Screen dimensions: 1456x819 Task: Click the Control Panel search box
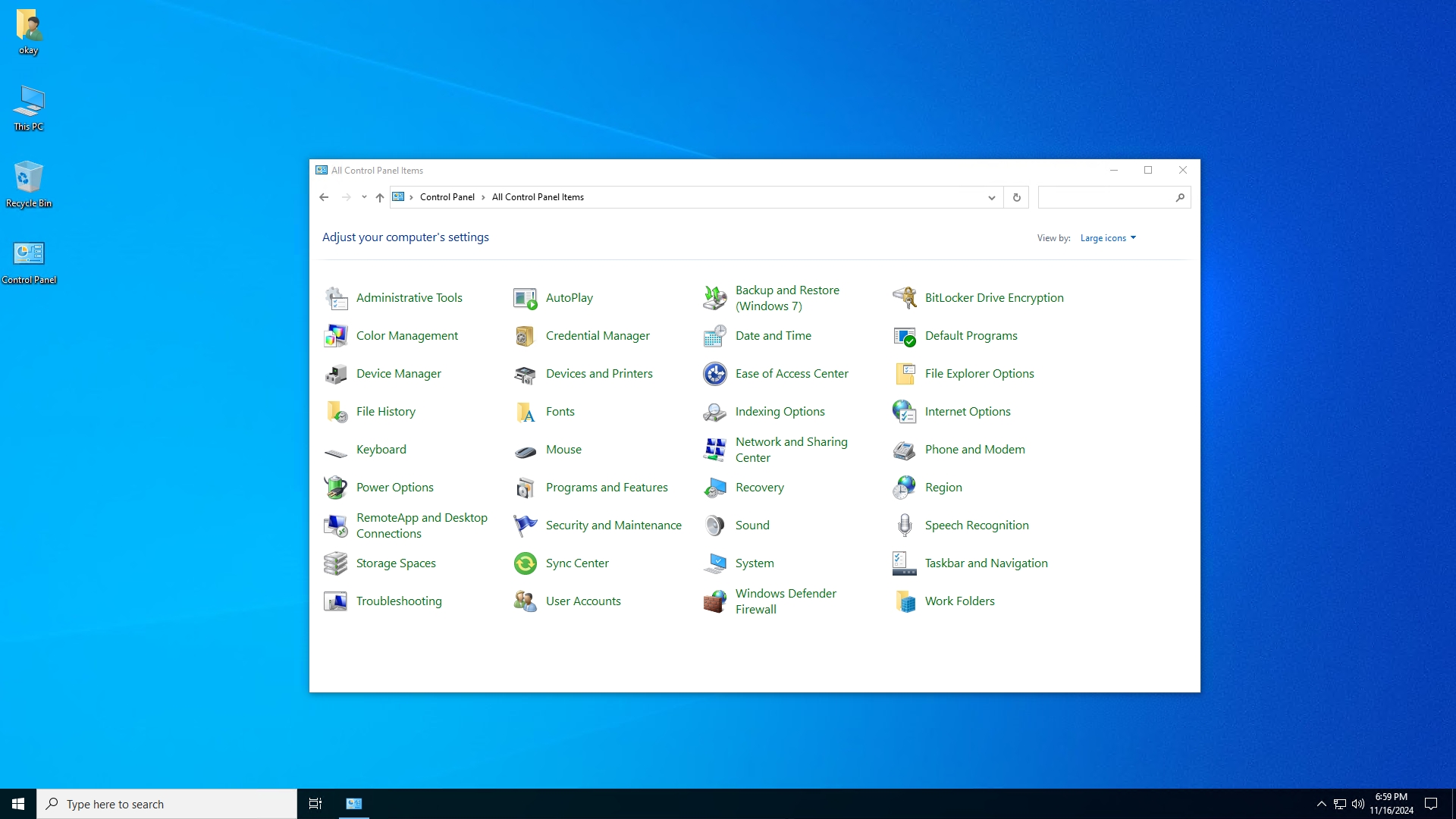click(x=1105, y=197)
